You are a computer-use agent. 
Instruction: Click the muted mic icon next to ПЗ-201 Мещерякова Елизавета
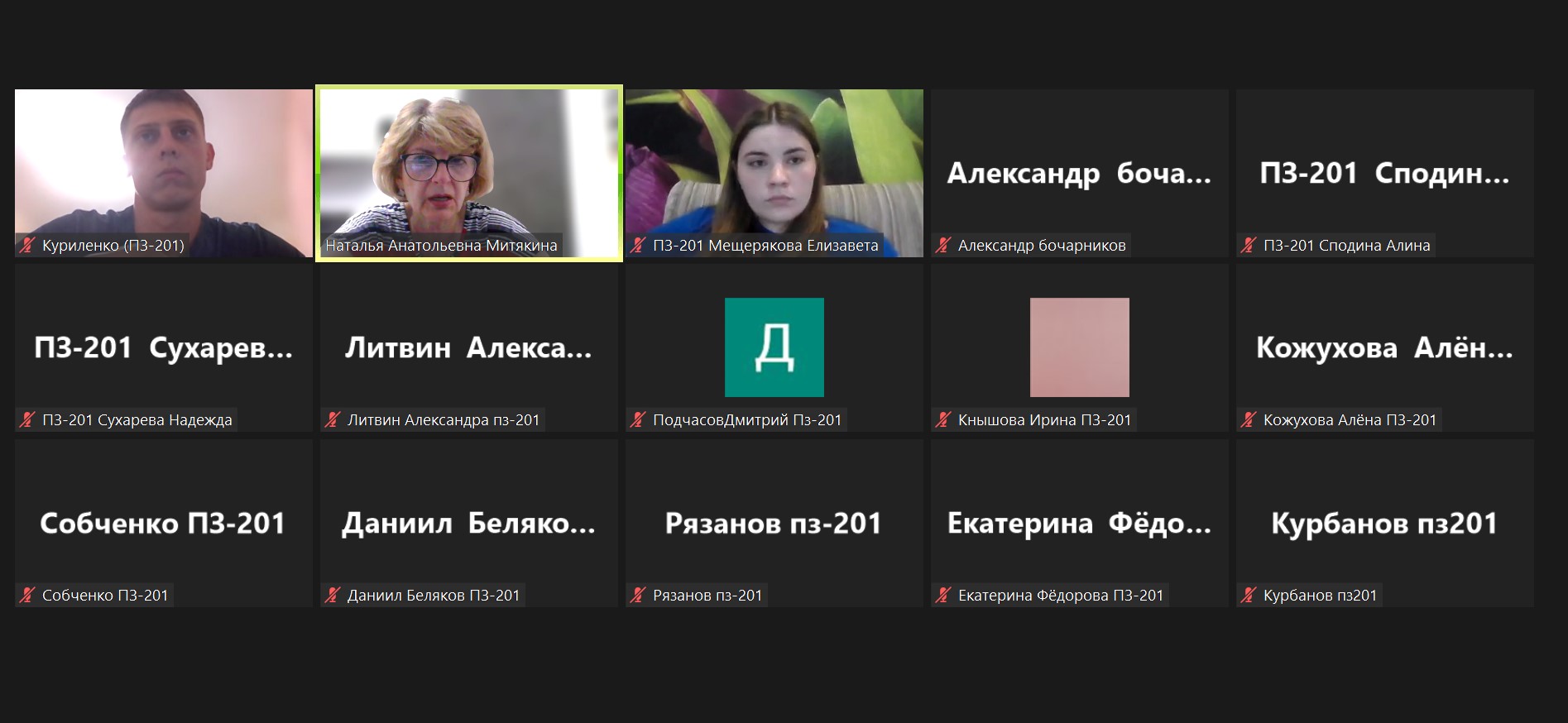(x=638, y=245)
